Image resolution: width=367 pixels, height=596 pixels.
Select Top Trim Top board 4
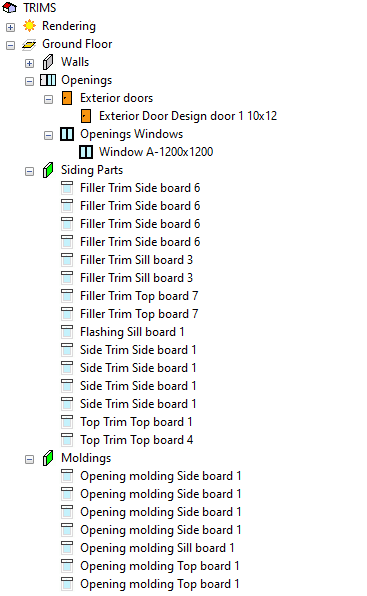pos(136,440)
